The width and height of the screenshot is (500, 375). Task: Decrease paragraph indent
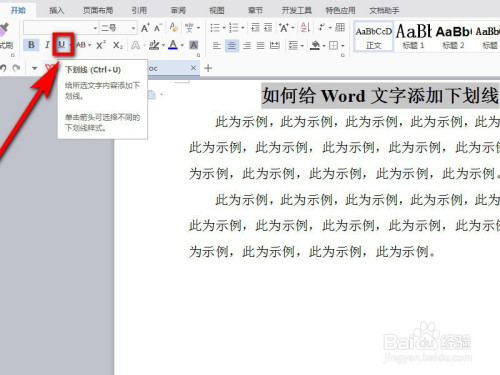pos(255,28)
